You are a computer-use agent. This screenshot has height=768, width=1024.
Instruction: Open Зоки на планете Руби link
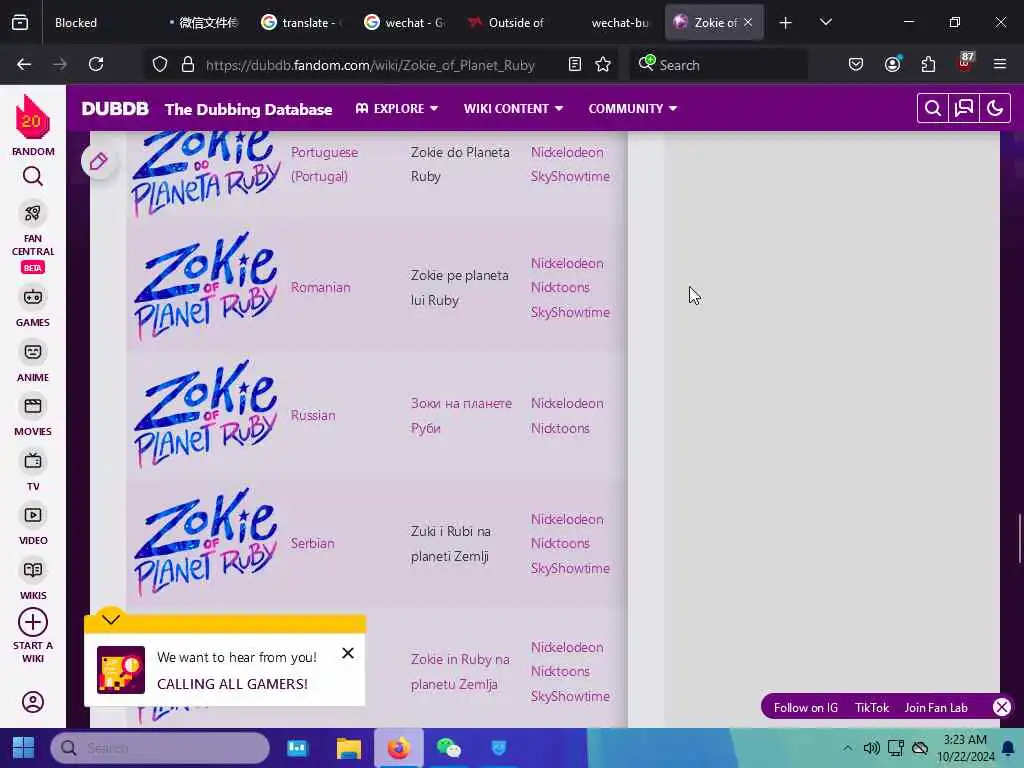tap(461, 415)
